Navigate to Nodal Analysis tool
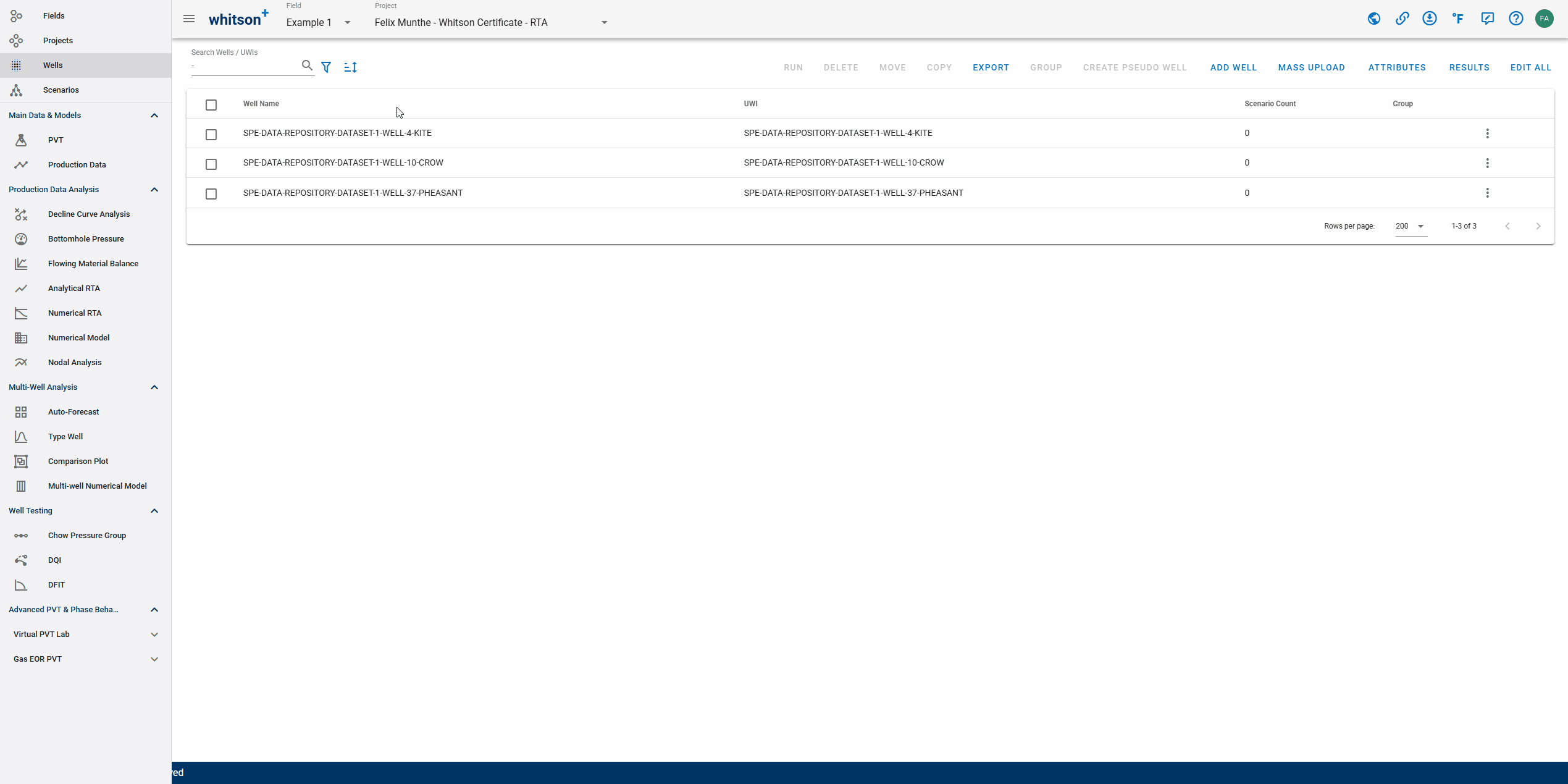1568x784 pixels. 74,362
